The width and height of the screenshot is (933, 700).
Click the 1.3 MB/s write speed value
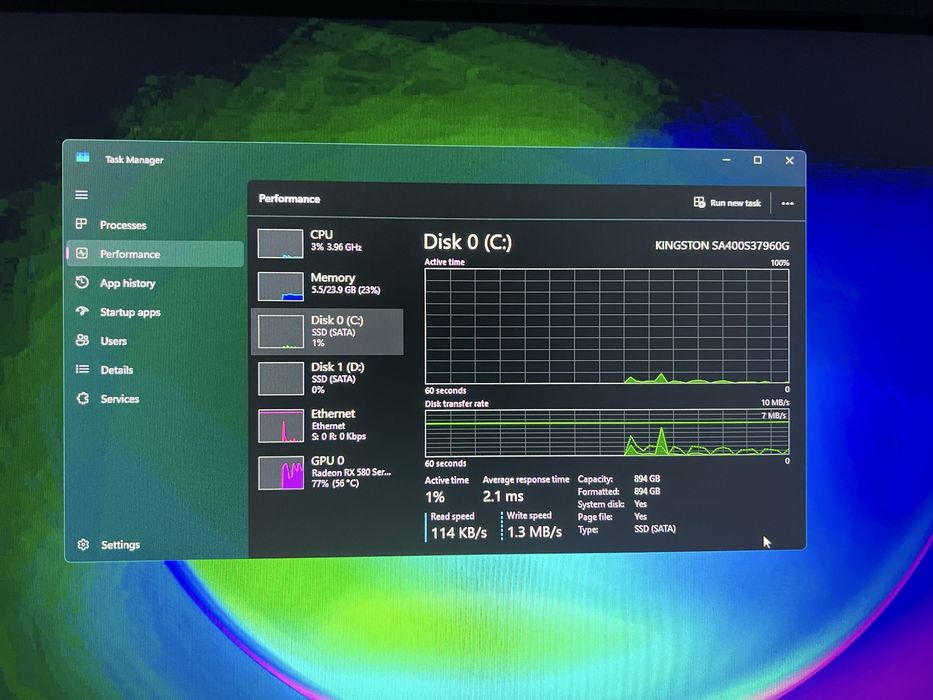click(534, 532)
